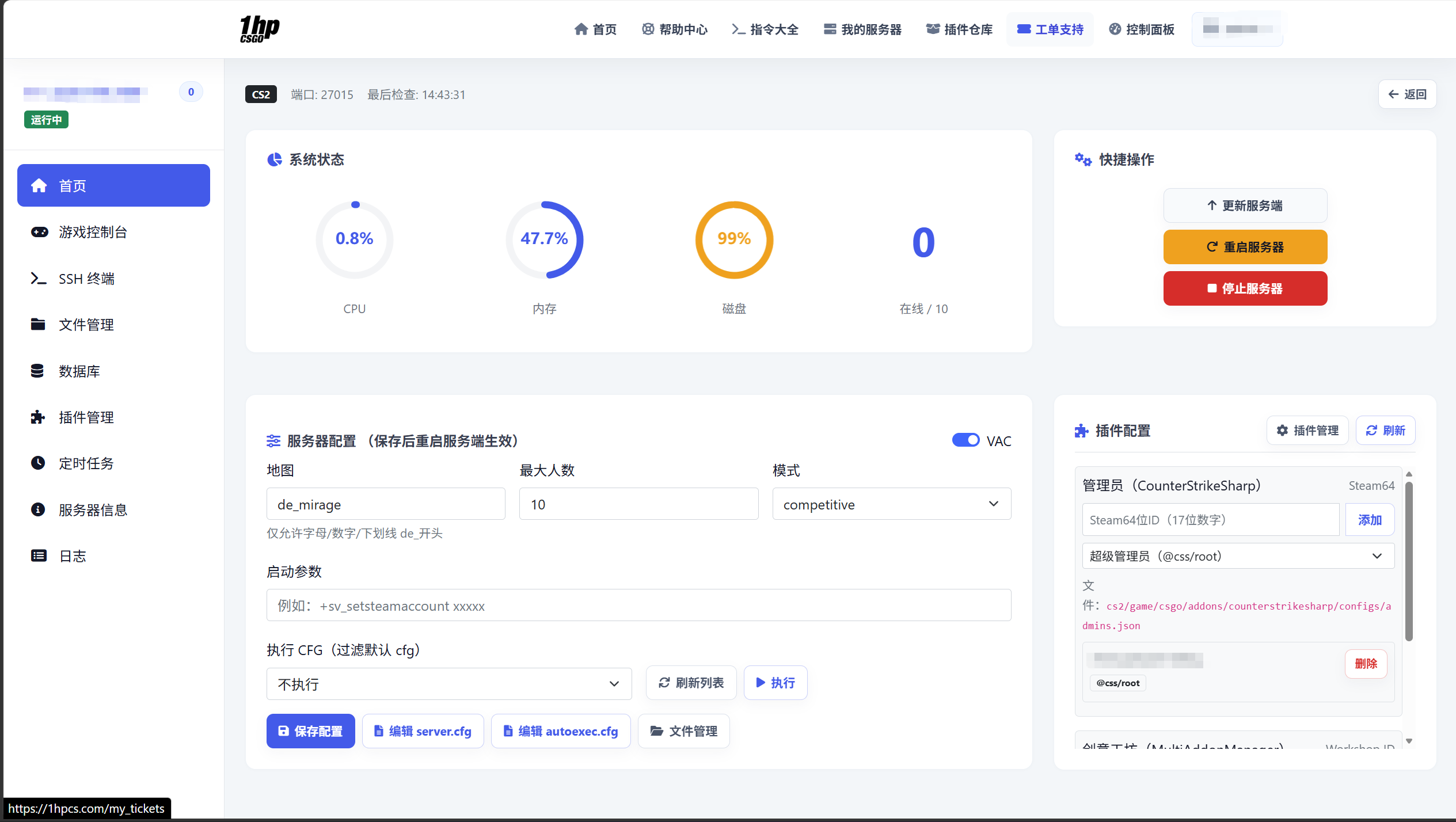
Task: Click the plugin config panel scrollbar
Action: click(x=1409, y=562)
